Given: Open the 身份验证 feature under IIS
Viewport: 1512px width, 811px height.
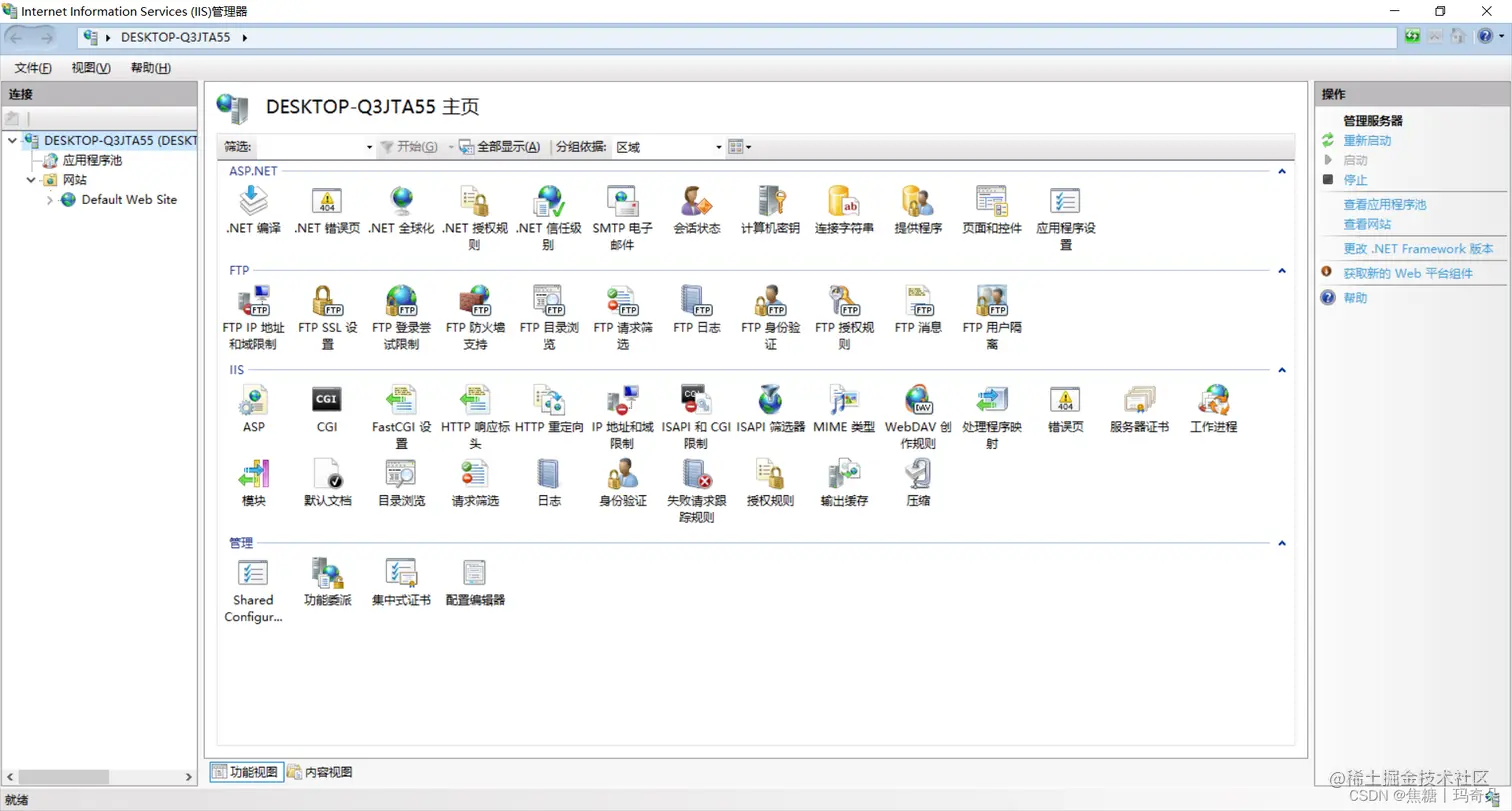Looking at the screenshot, I should [x=622, y=482].
